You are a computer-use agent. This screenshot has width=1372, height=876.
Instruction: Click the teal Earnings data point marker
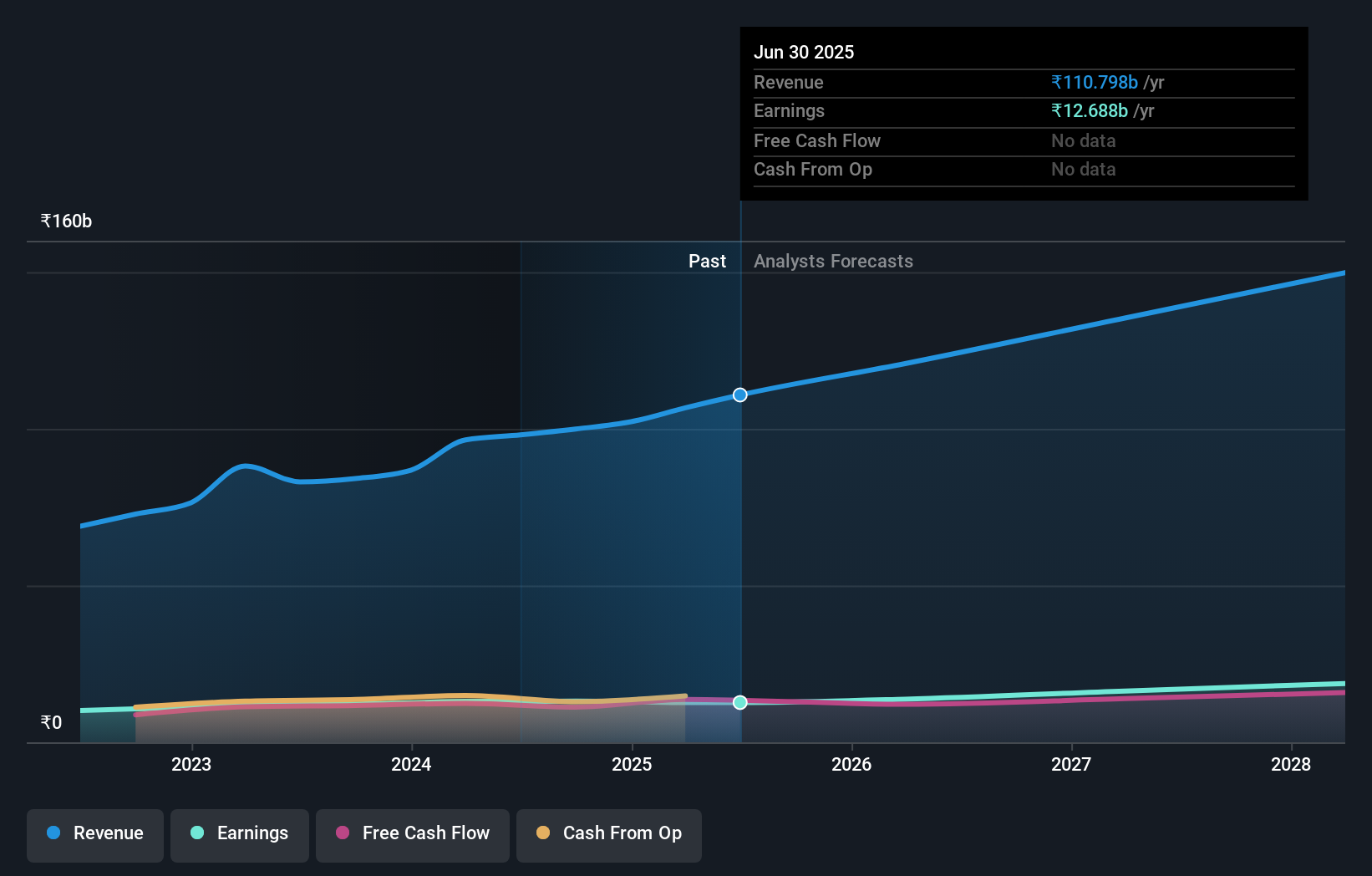(x=740, y=702)
